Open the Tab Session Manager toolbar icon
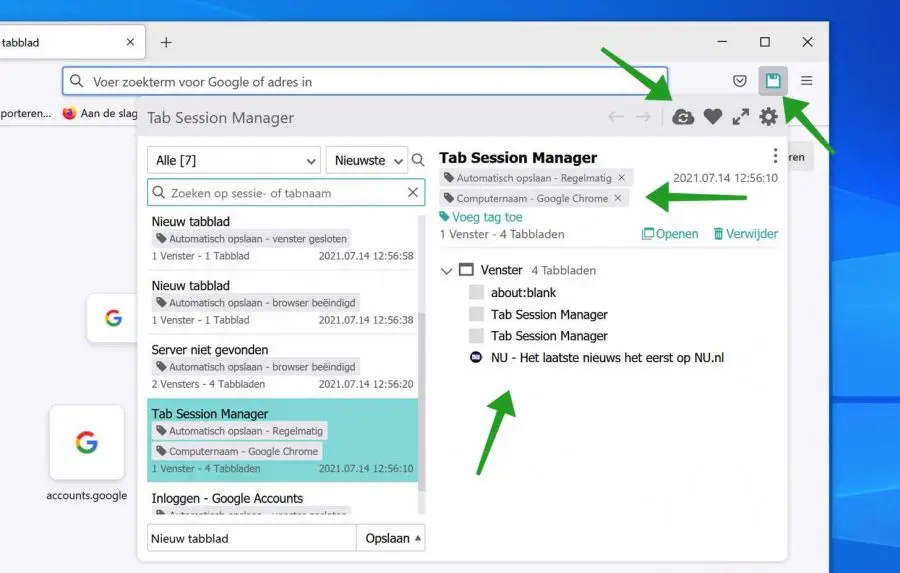 coord(773,81)
